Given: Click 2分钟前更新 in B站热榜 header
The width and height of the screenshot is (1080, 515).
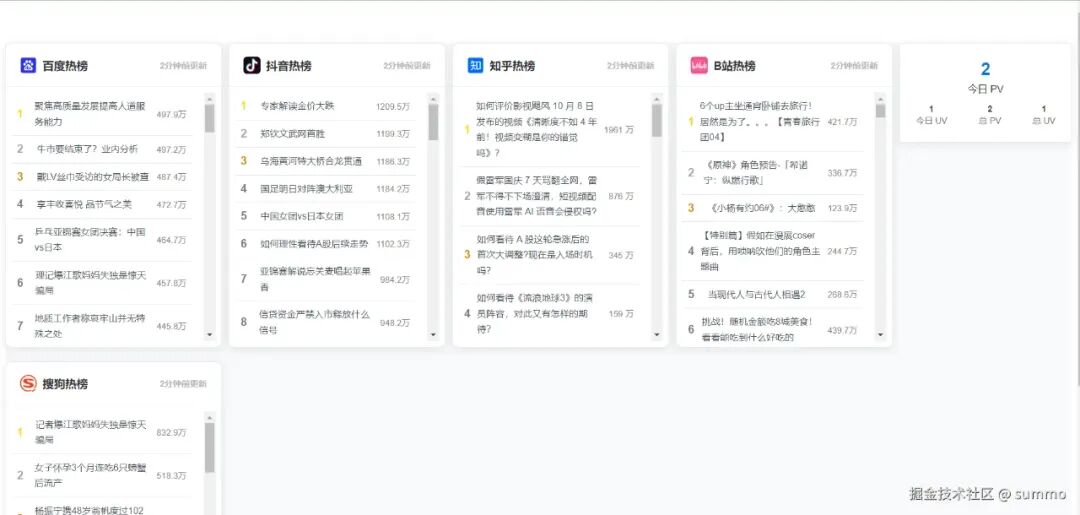Looking at the screenshot, I should pos(854,66).
